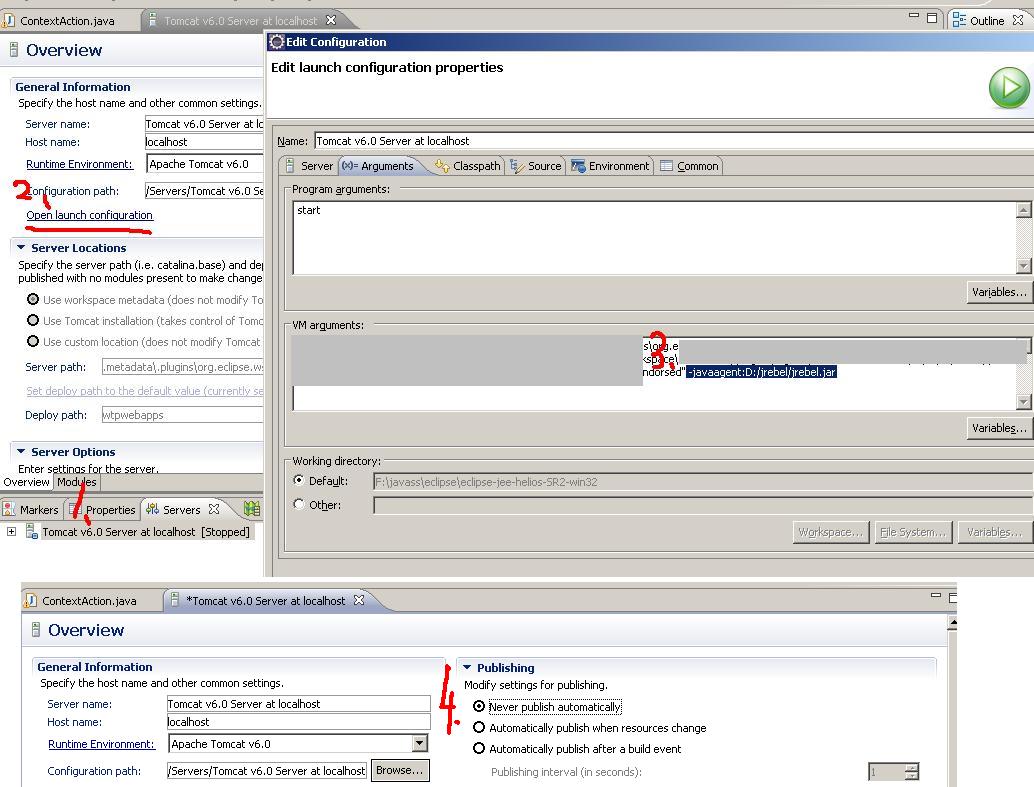This screenshot has height=787, width=1034.
Task: Close the Servers view tab
Action: [x=214, y=509]
